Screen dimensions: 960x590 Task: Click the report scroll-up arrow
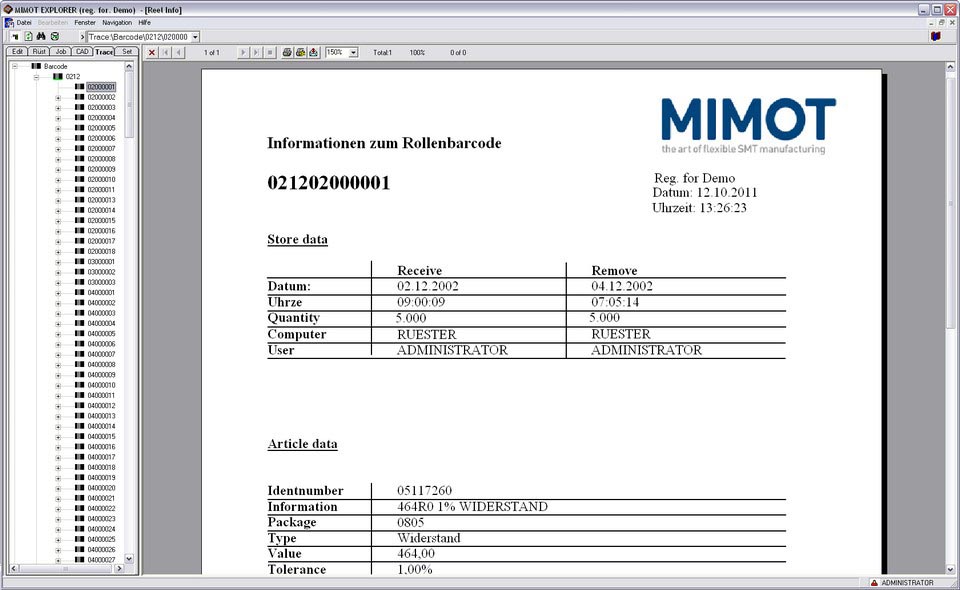click(x=950, y=66)
